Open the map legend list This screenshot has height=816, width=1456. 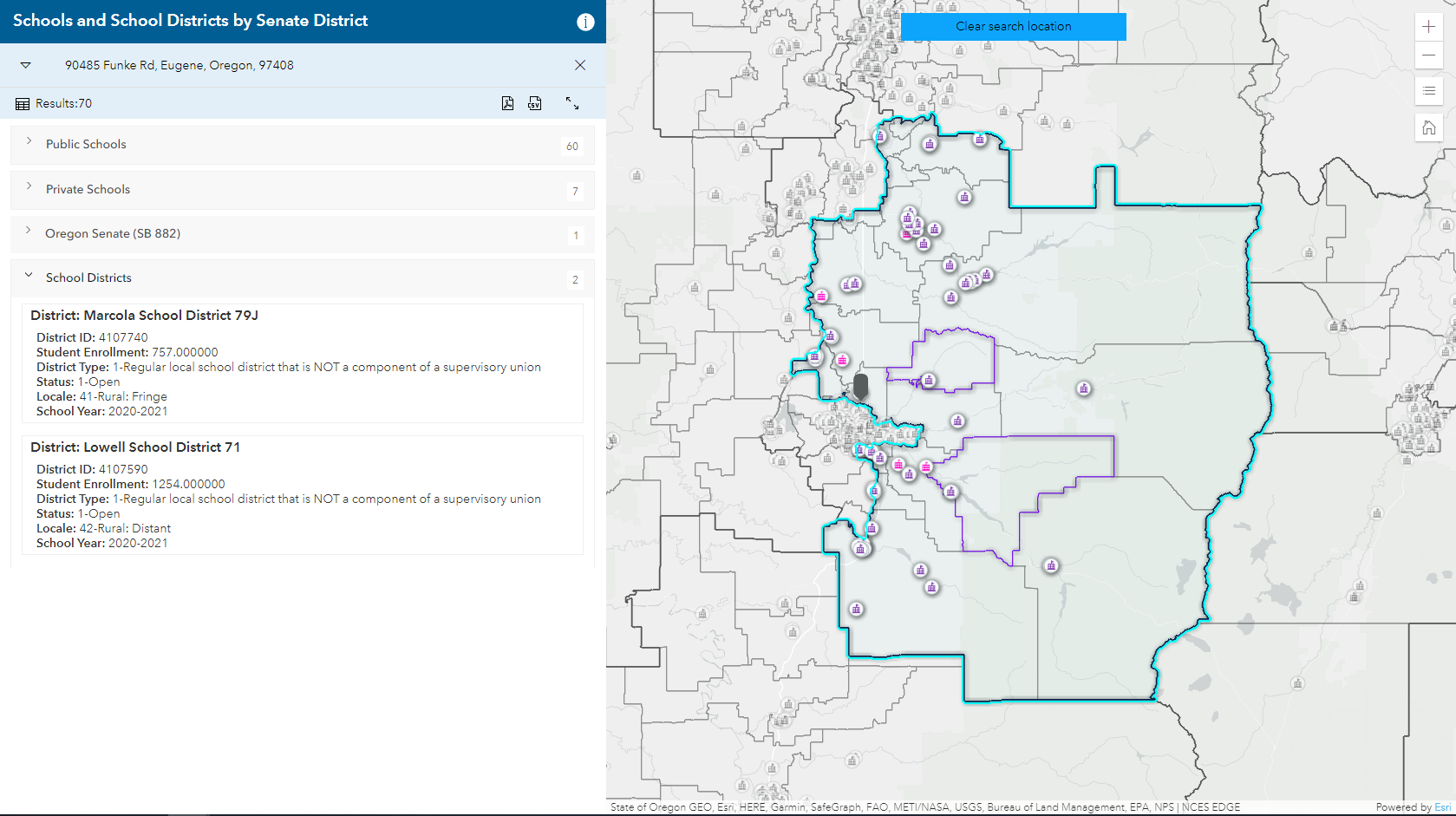(1428, 91)
